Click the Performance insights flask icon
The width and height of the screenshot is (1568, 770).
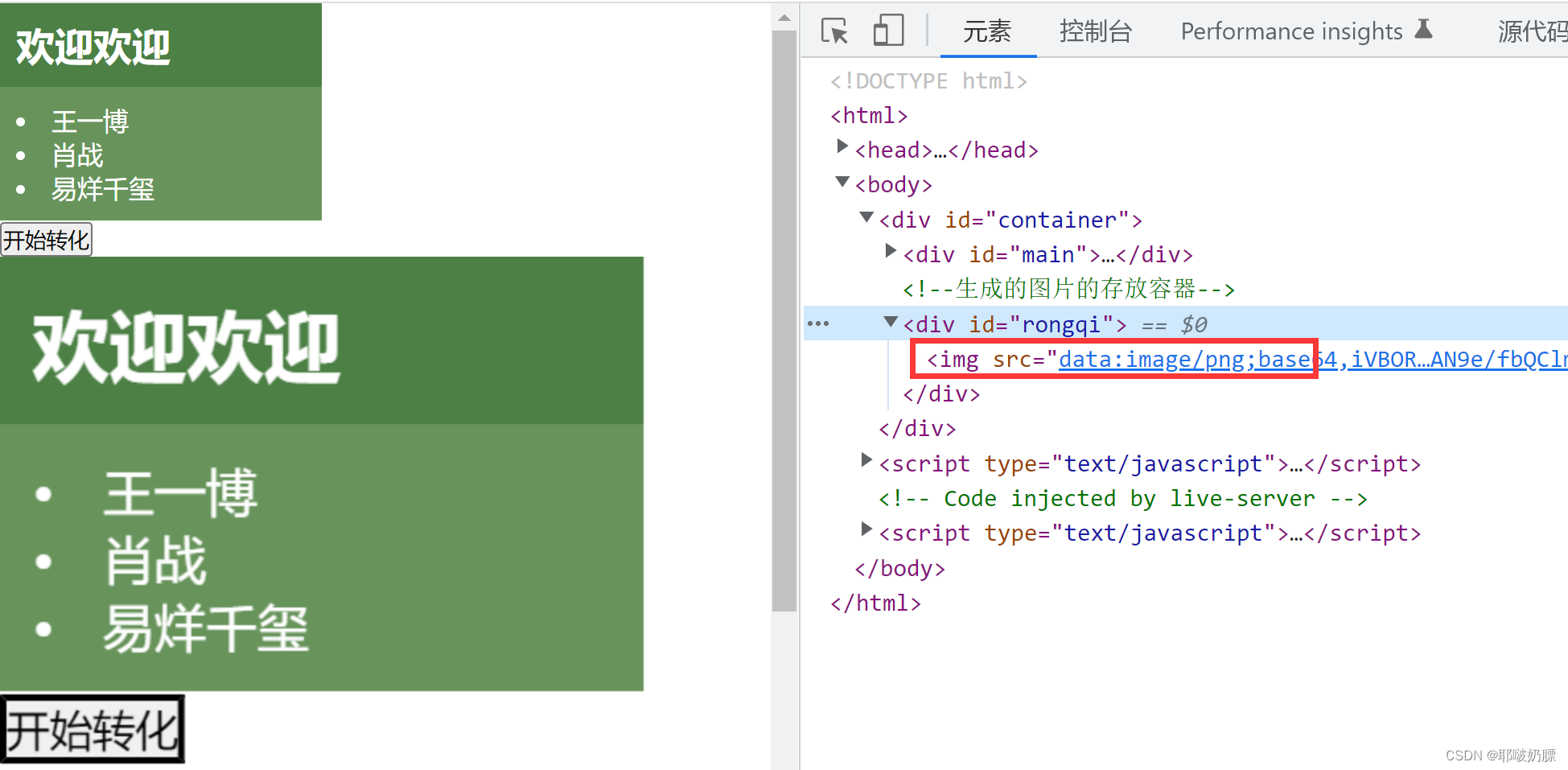[1423, 29]
